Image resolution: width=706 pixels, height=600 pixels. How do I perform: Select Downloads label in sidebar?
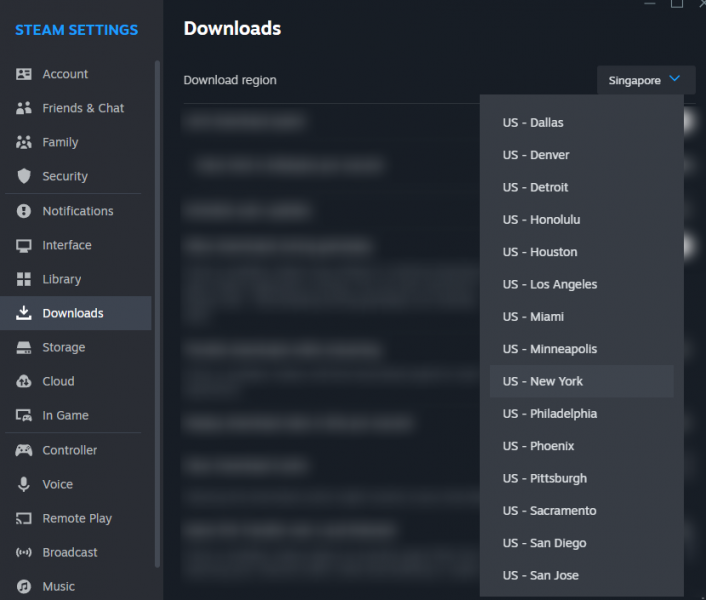pyautogui.click(x=72, y=313)
